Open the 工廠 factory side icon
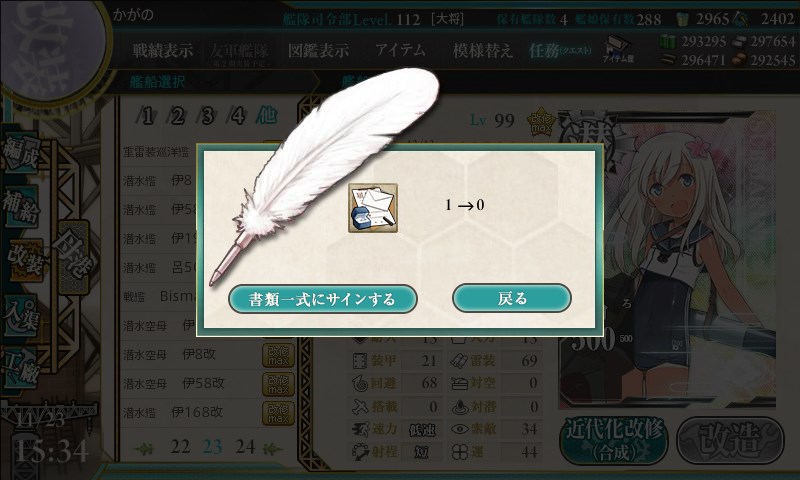This screenshot has height=480, width=800. click(x=21, y=368)
